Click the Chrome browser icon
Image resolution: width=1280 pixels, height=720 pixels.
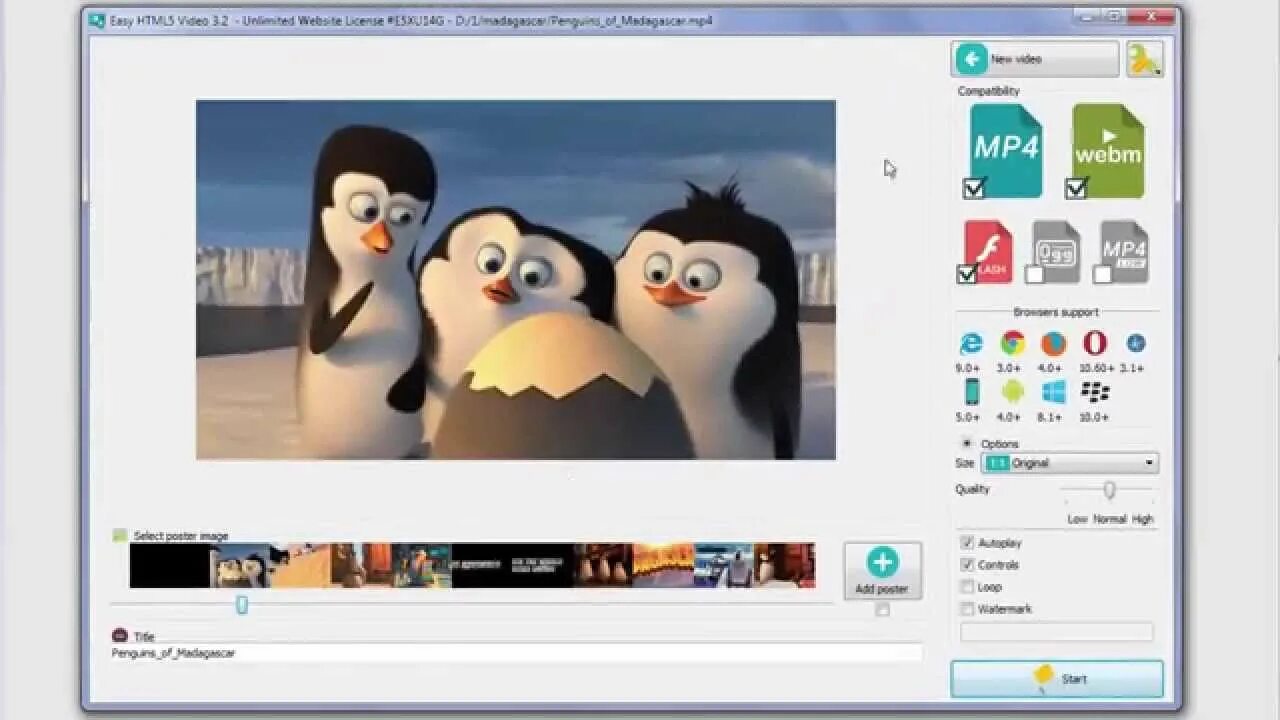(x=1012, y=344)
